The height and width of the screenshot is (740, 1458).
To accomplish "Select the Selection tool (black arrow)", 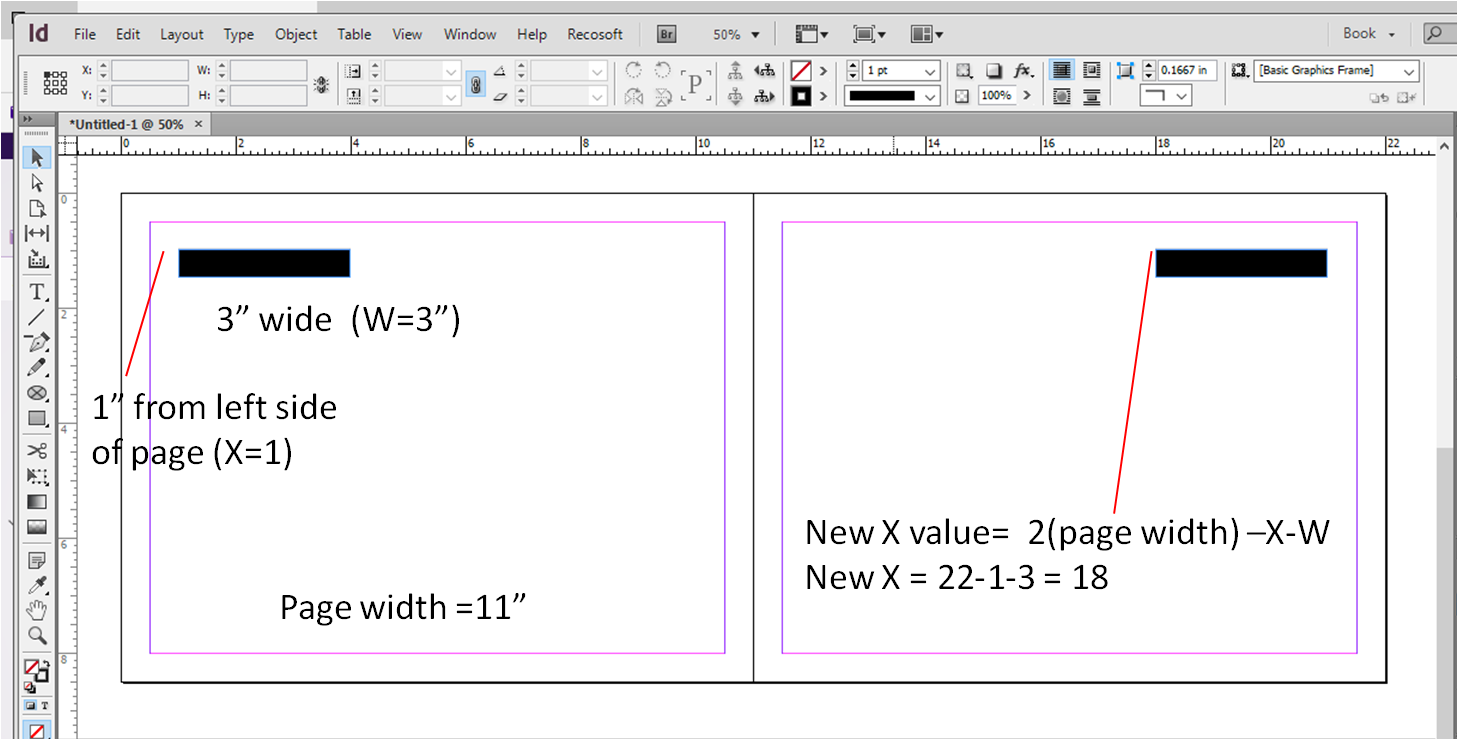I will (37, 158).
